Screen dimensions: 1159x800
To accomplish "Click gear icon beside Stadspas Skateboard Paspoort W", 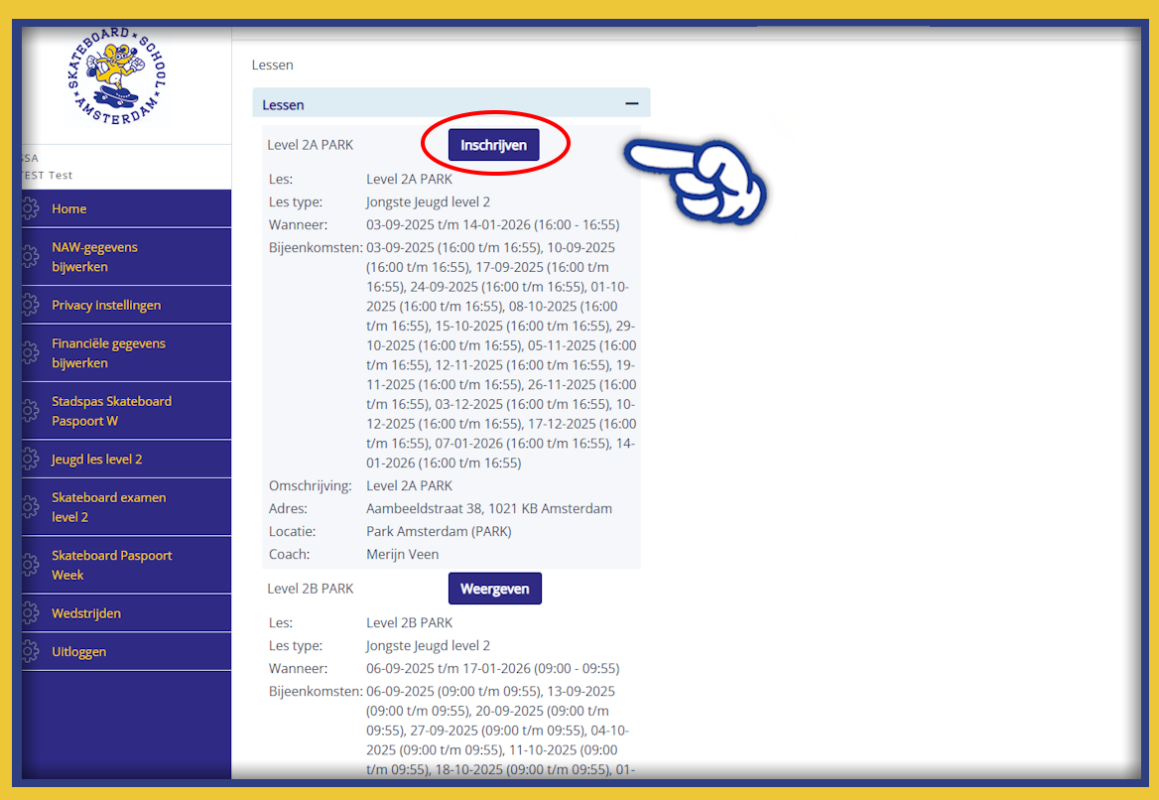I will pyautogui.click(x=30, y=411).
